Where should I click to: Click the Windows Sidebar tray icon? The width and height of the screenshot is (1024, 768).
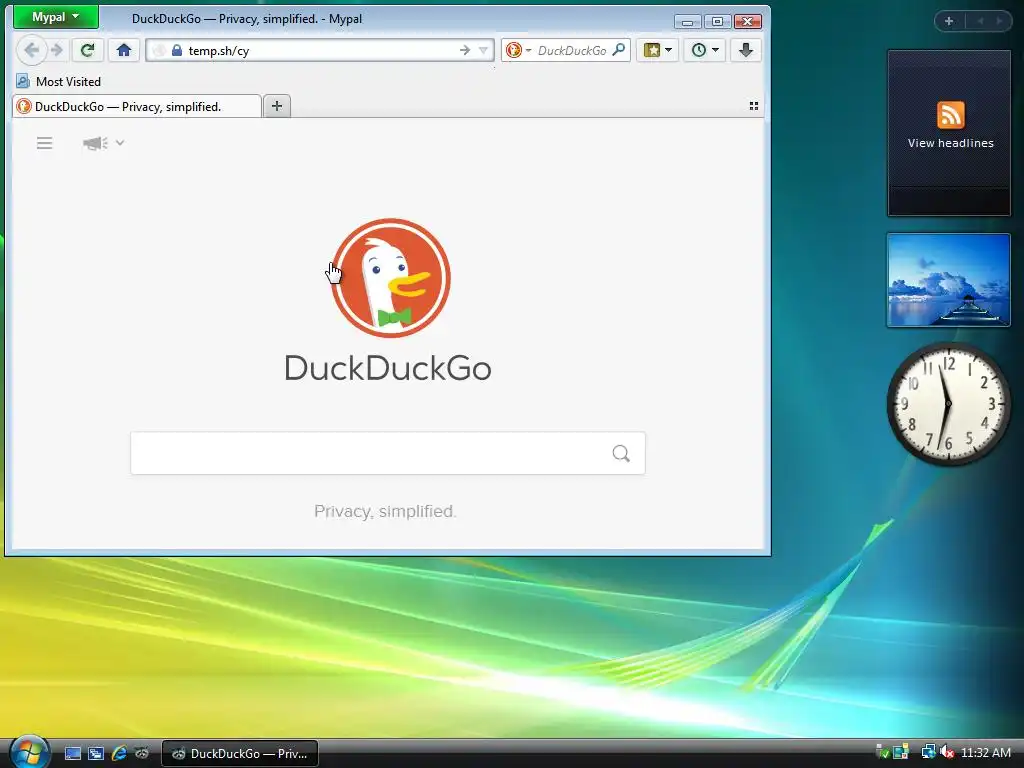(x=901, y=752)
